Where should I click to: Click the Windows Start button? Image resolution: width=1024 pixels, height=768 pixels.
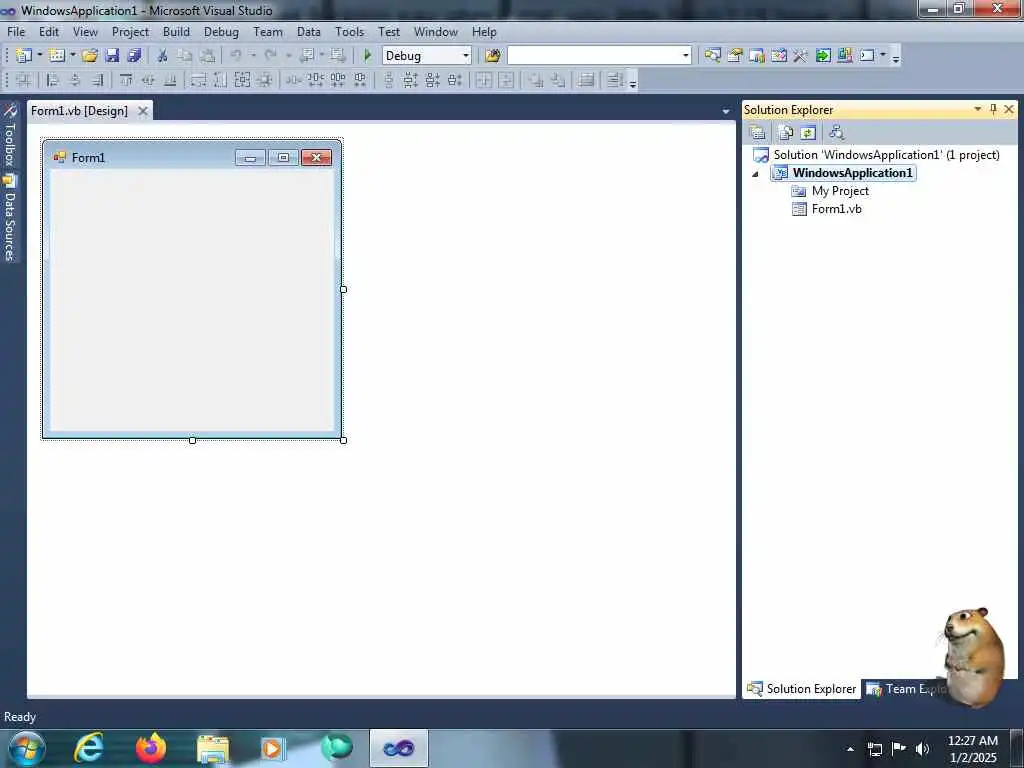pyautogui.click(x=27, y=748)
